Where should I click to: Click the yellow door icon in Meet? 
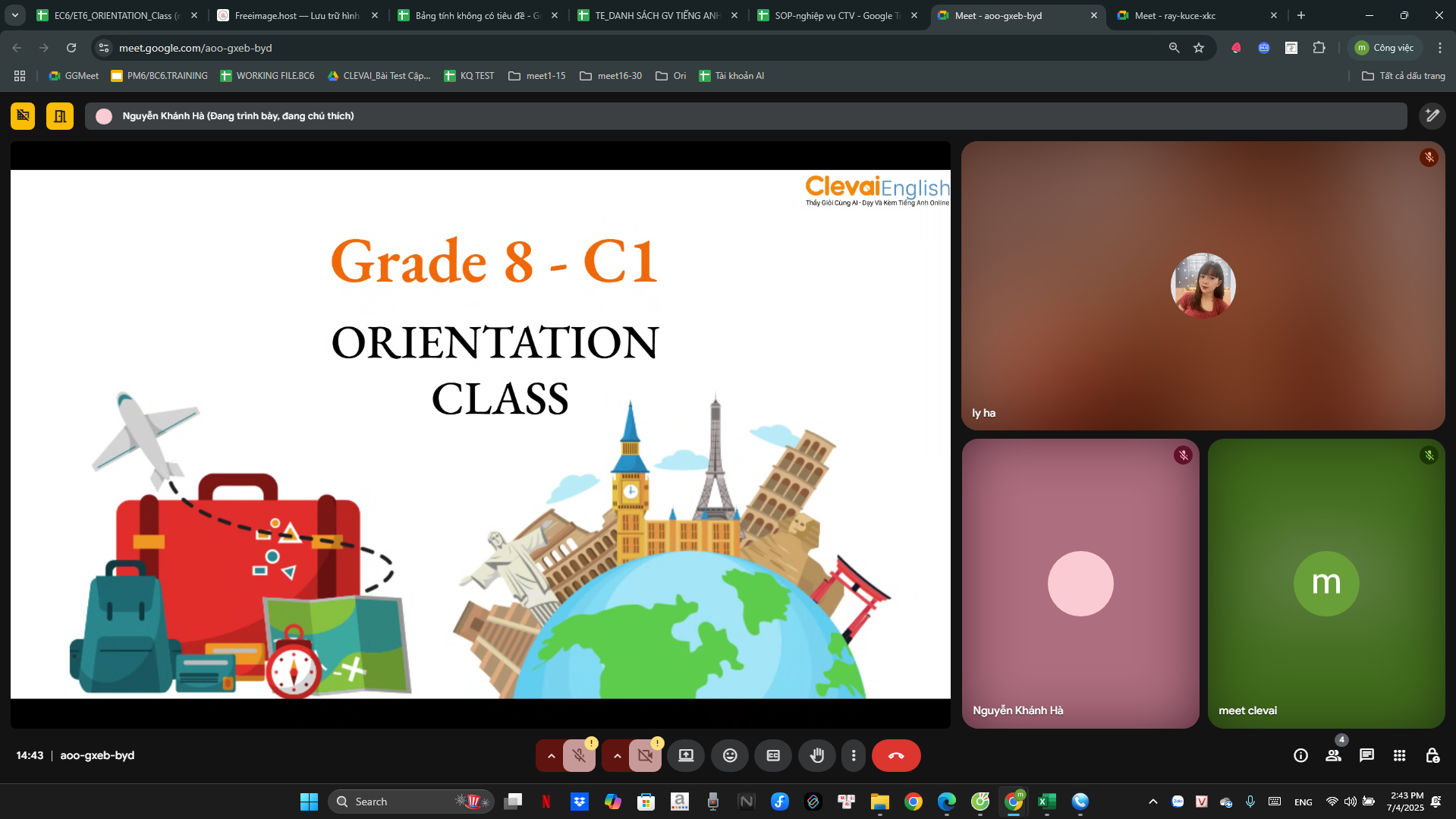point(60,116)
